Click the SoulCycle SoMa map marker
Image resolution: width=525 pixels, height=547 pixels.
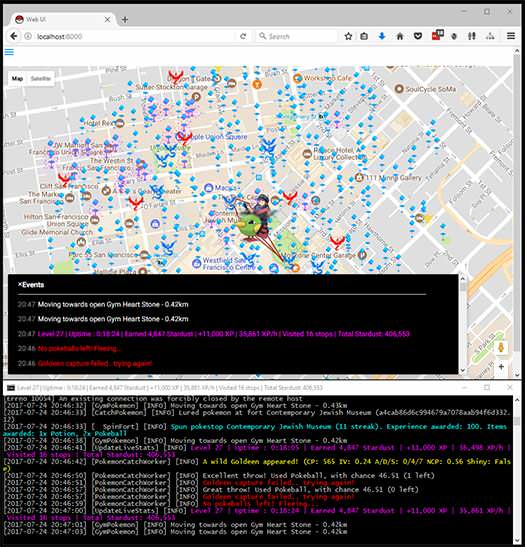coord(399,89)
